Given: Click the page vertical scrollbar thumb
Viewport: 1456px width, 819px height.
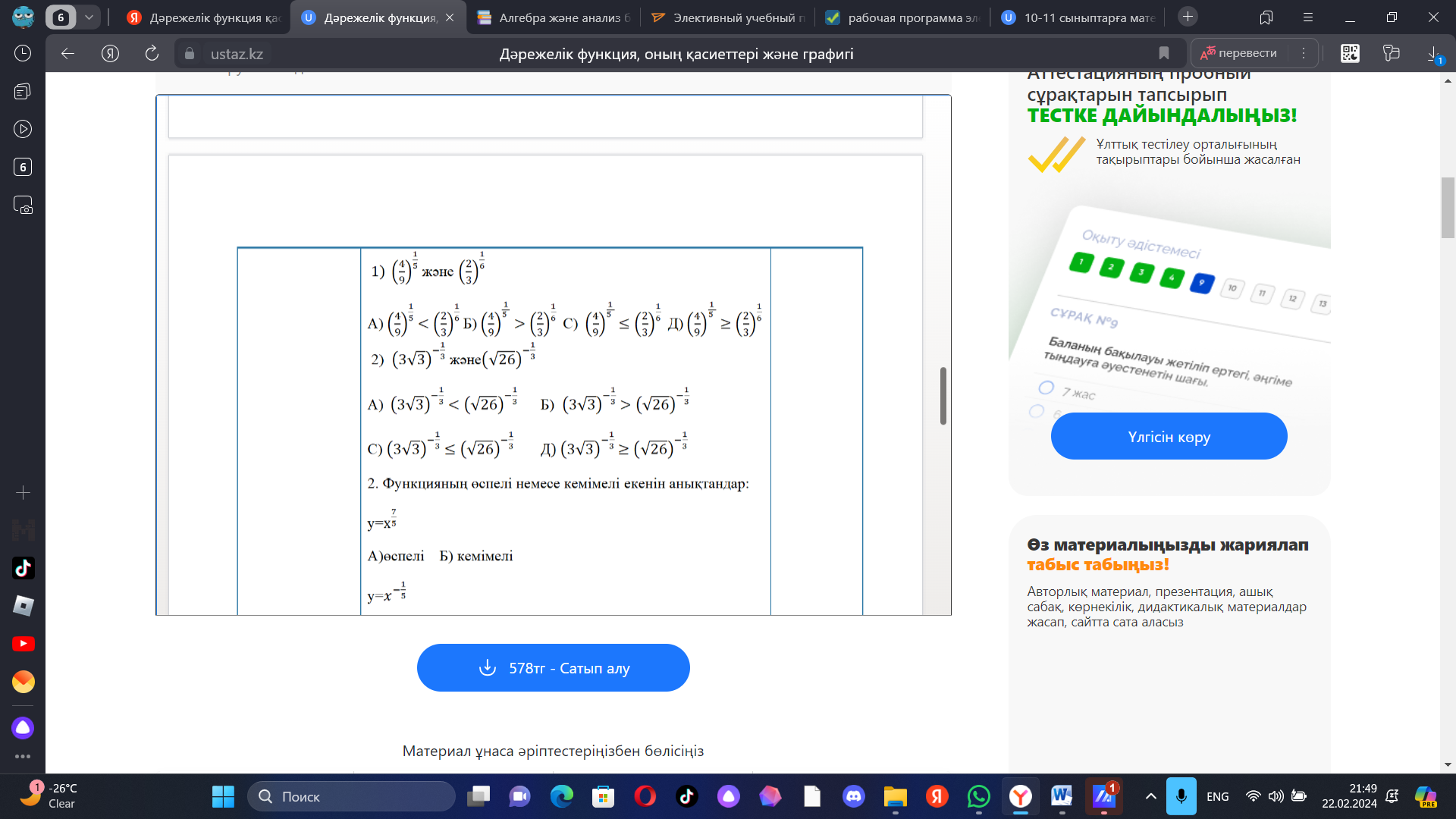Looking at the screenshot, I should coord(1448,208).
